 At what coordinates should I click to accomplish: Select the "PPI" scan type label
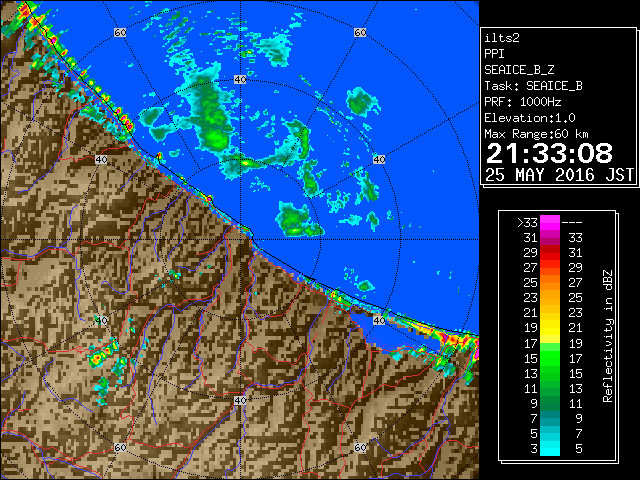[x=494, y=54]
